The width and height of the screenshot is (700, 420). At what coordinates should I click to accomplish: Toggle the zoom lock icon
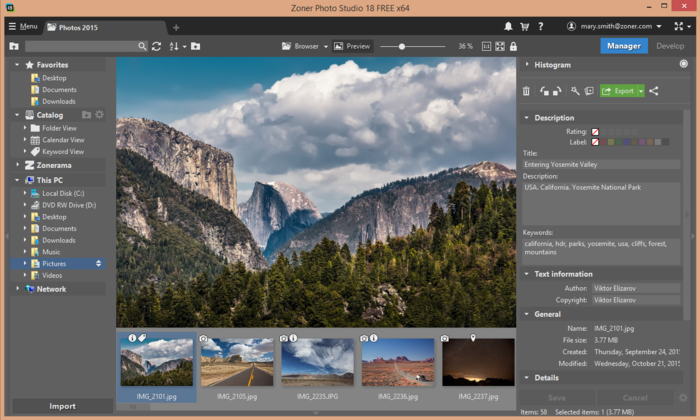click(x=513, y=46)
